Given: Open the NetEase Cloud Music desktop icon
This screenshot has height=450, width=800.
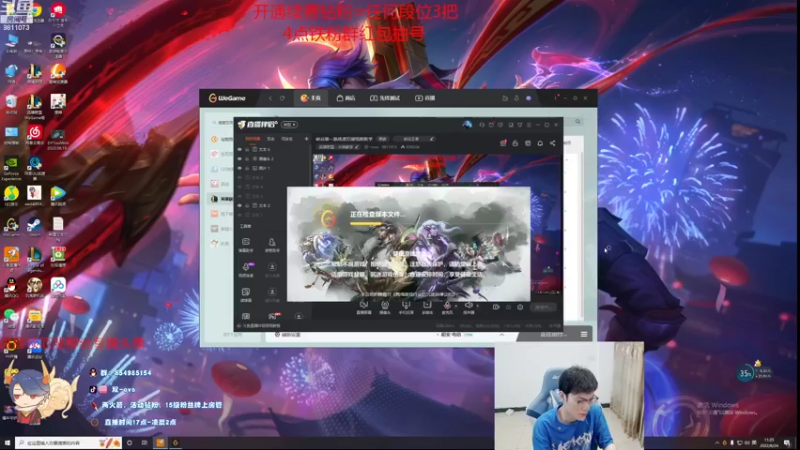Looking at the screenshot, I should tap(35, 134).
